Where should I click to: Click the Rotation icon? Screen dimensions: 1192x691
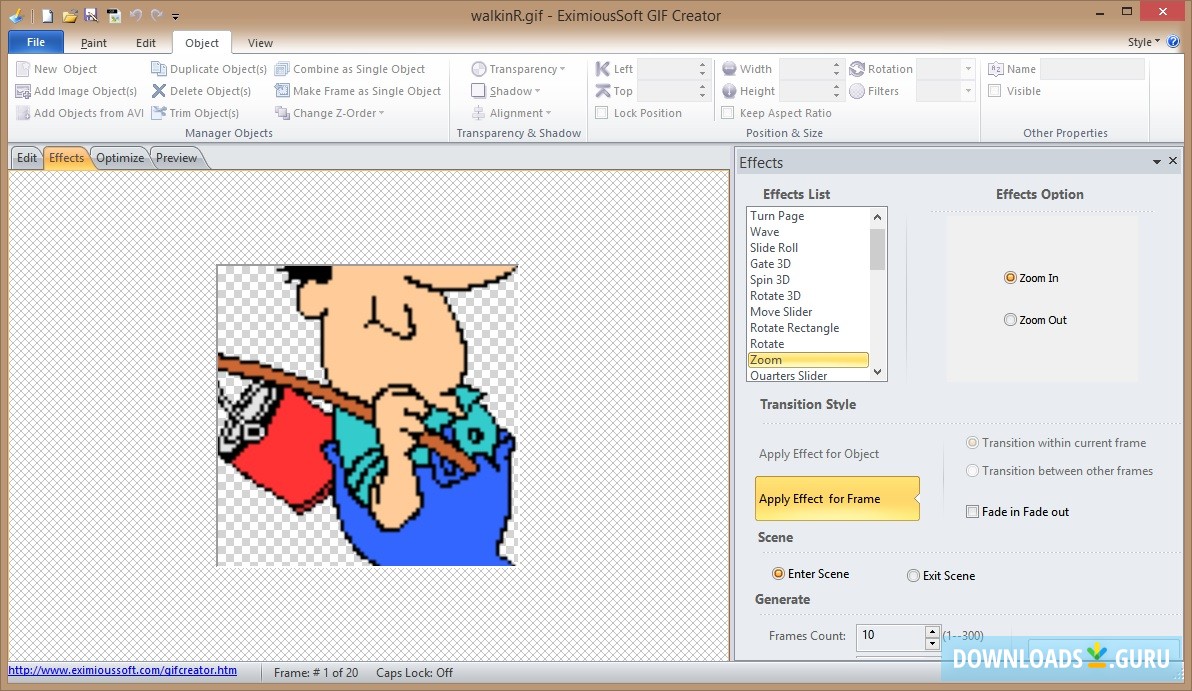click(857, 69)
